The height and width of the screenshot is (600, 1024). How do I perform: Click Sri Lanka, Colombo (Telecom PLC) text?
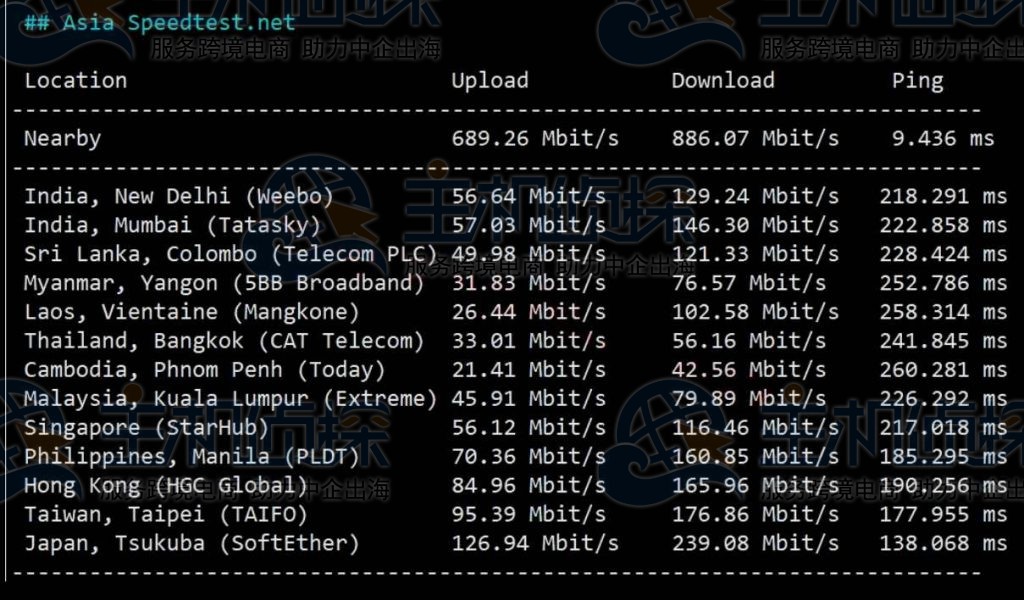231,255
